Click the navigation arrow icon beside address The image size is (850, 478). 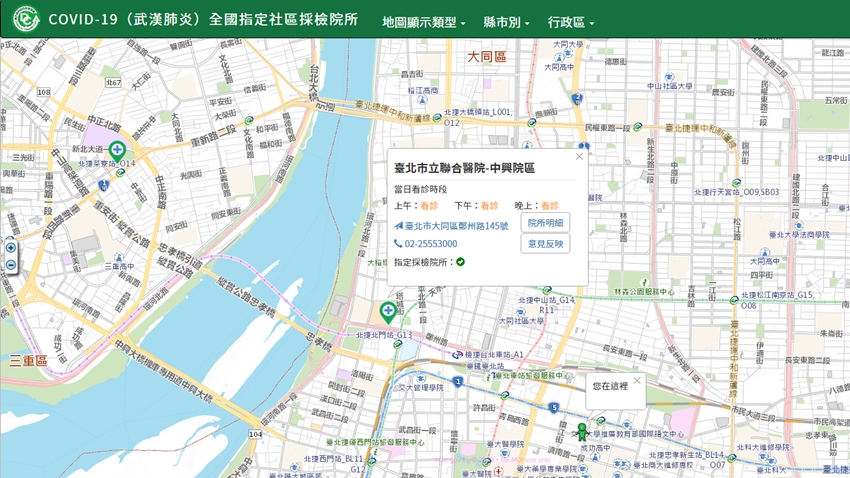tap(399, 226)
